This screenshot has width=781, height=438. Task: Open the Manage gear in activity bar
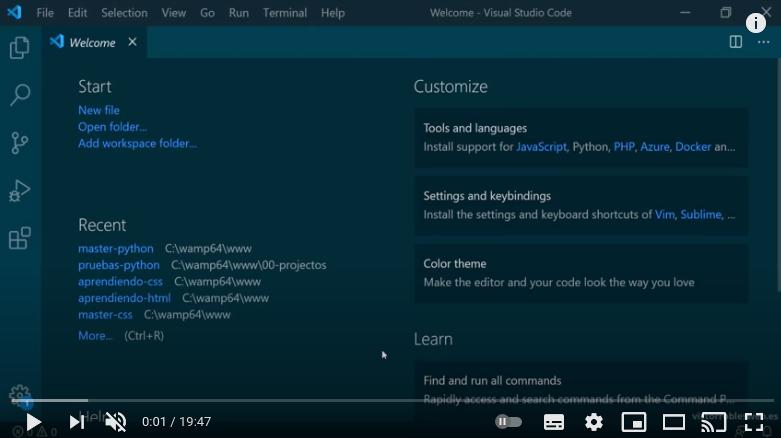coord(20,395)
